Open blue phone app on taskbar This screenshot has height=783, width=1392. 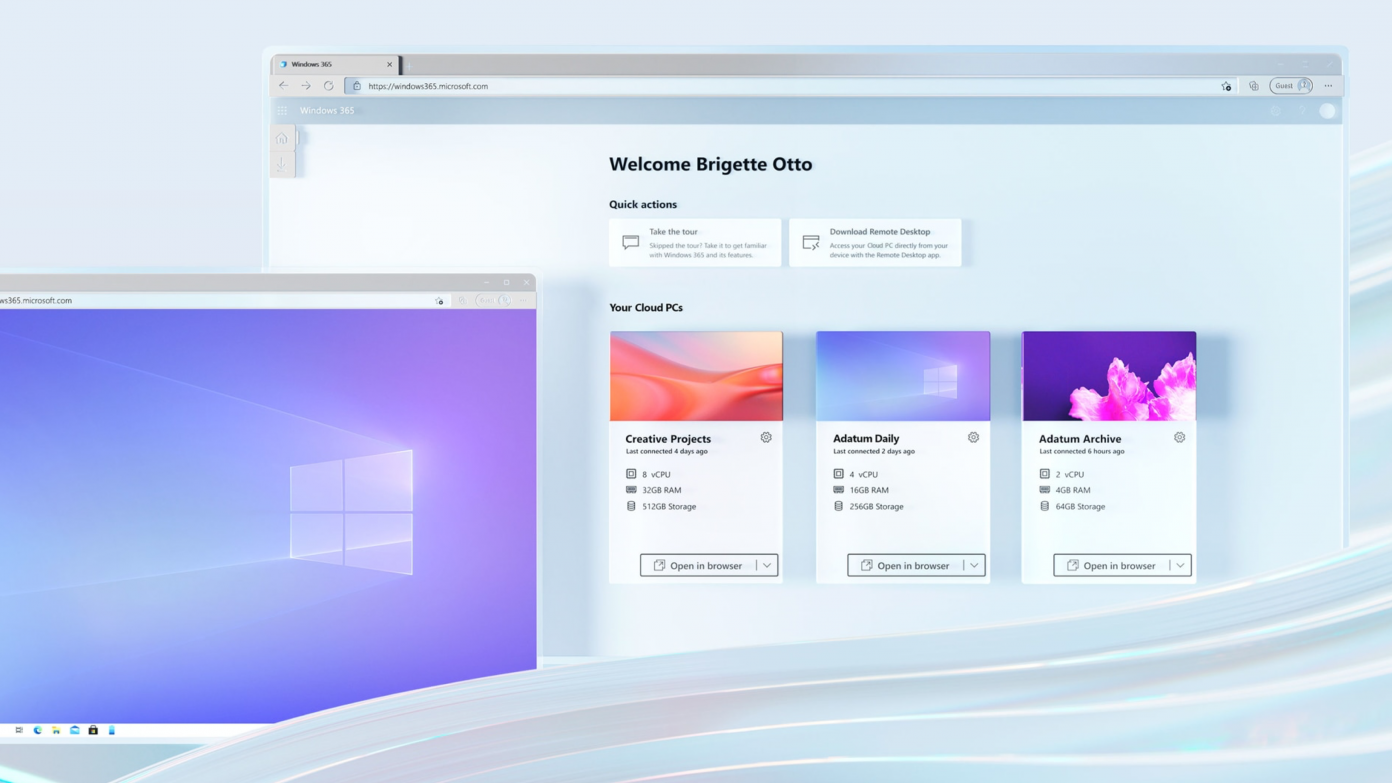pyautogui.click(x=111, y=730)
